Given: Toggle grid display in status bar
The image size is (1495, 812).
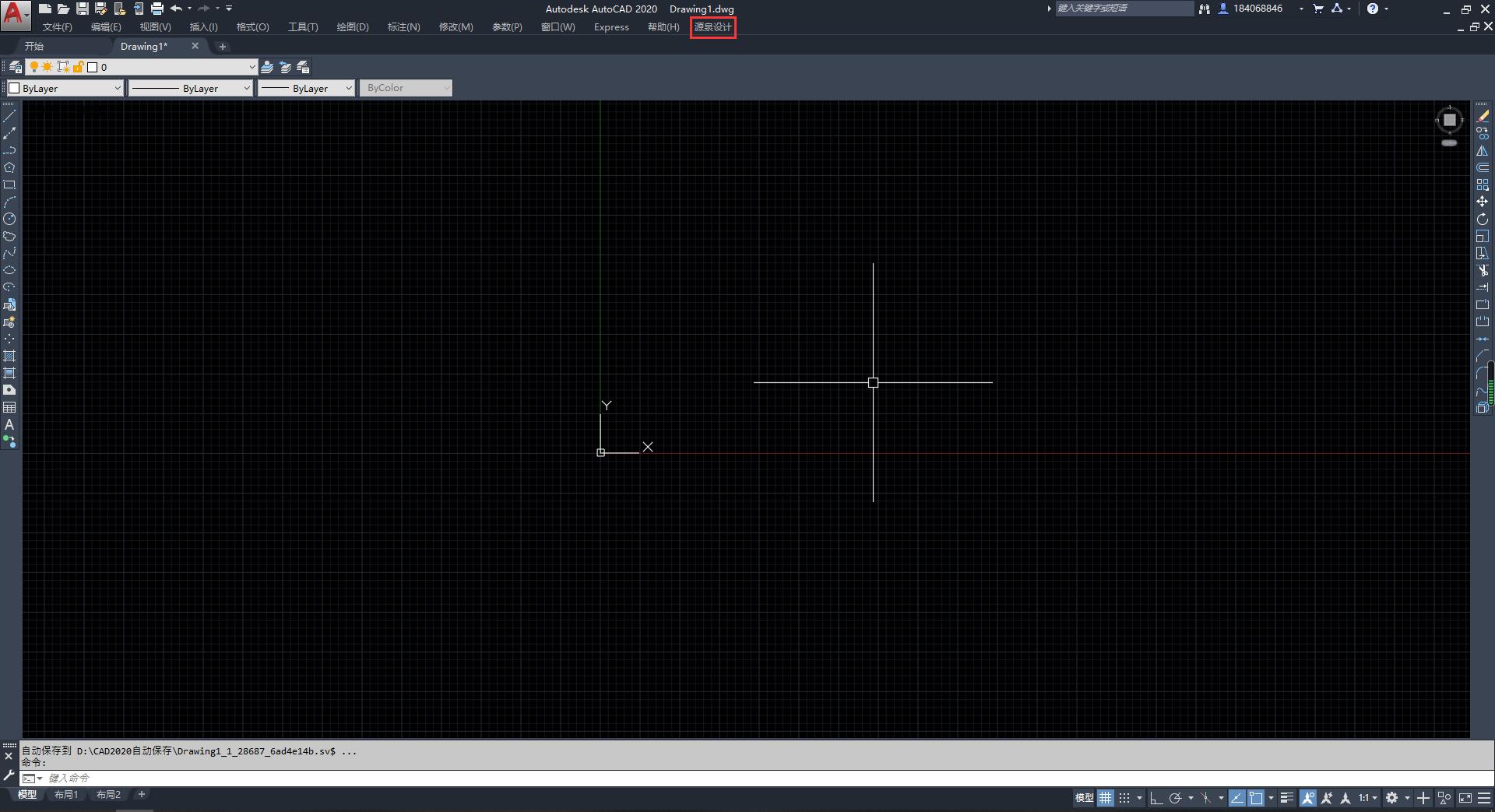Looking at the screenshot, I should tap(1105, 798).
